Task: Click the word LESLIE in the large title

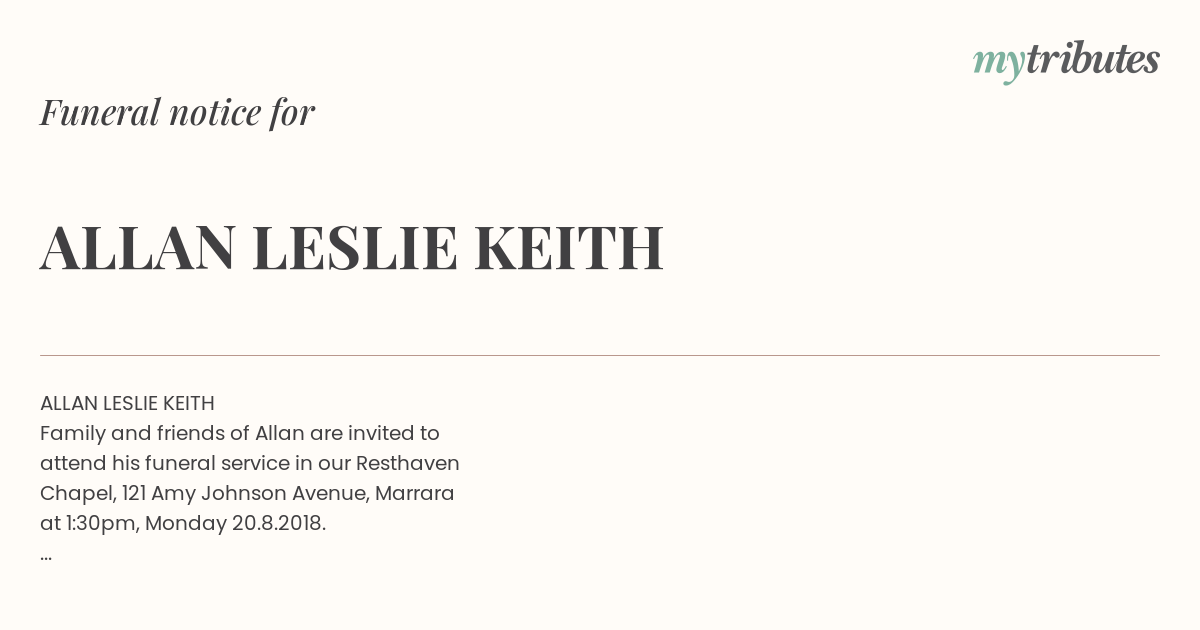Action: pos(354,248)
